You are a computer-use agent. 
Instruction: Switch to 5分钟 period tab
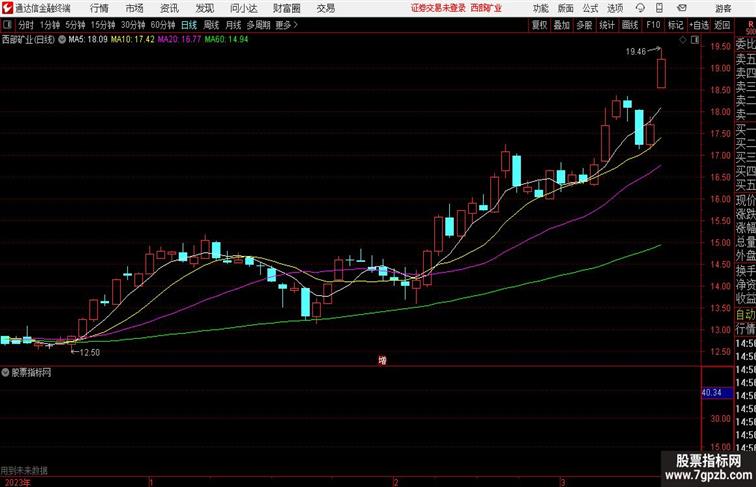point(75,25)
